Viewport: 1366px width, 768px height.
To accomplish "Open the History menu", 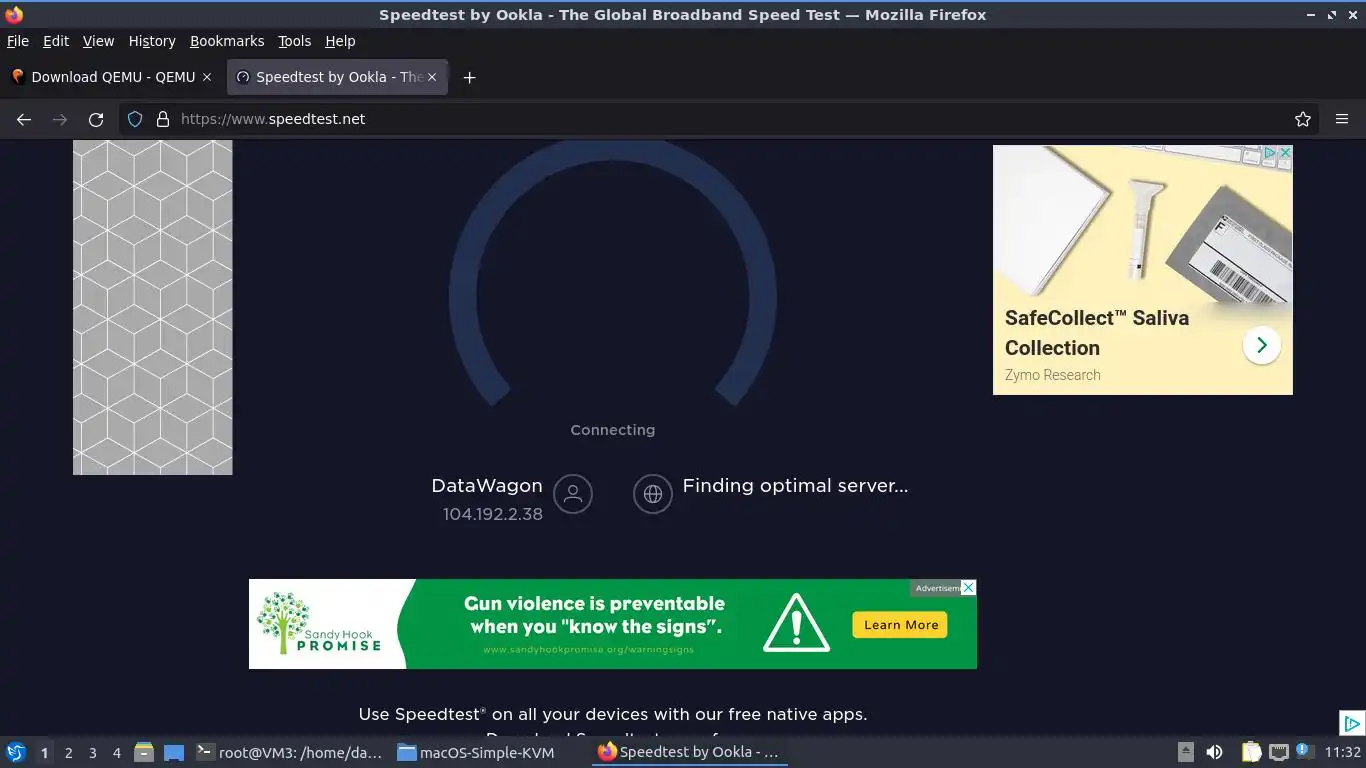I will click(x=152, y=41).
